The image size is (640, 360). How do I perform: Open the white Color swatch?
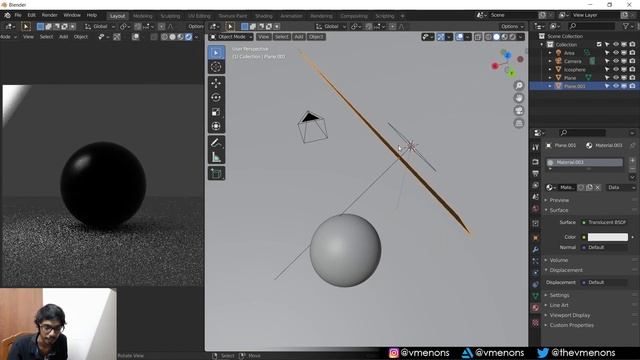tap(608, 237)
